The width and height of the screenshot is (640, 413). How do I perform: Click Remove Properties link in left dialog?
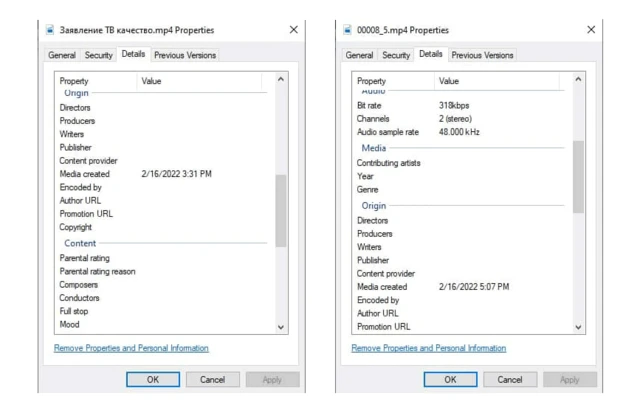(131, 348)
